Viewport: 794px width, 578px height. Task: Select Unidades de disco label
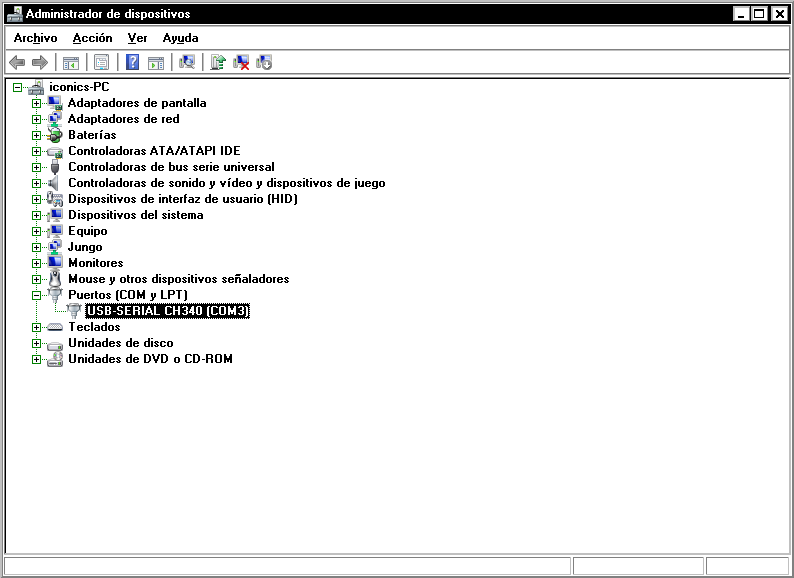pos(121,343)
